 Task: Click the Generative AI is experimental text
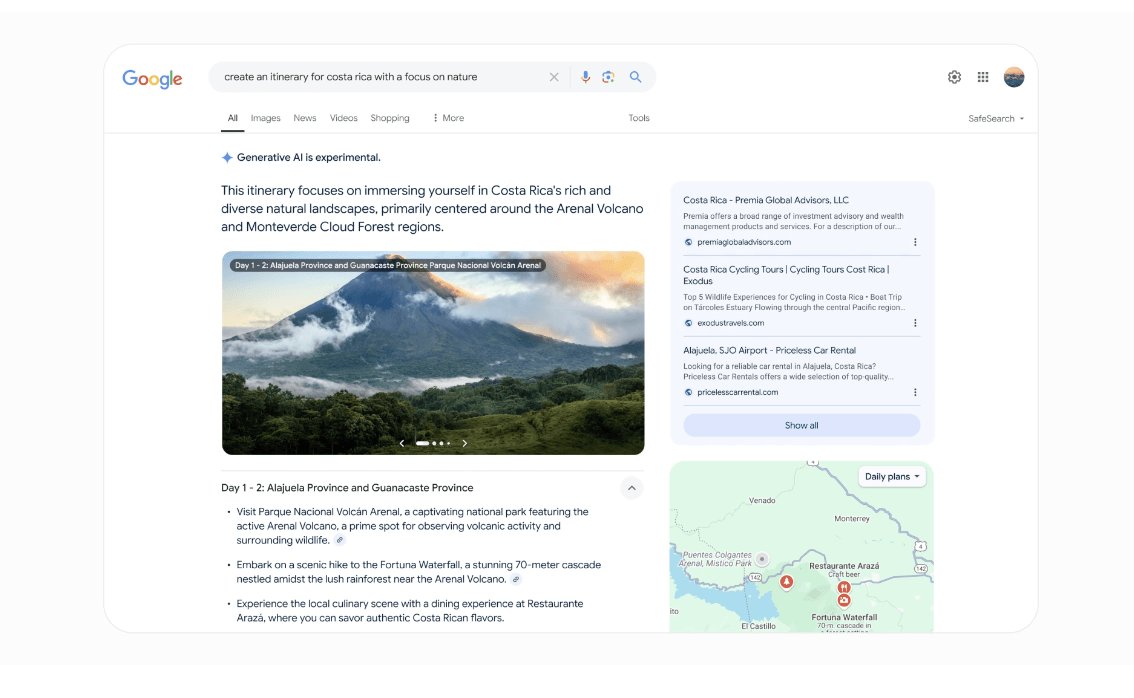pyautogui.click(x=309, y=157)
